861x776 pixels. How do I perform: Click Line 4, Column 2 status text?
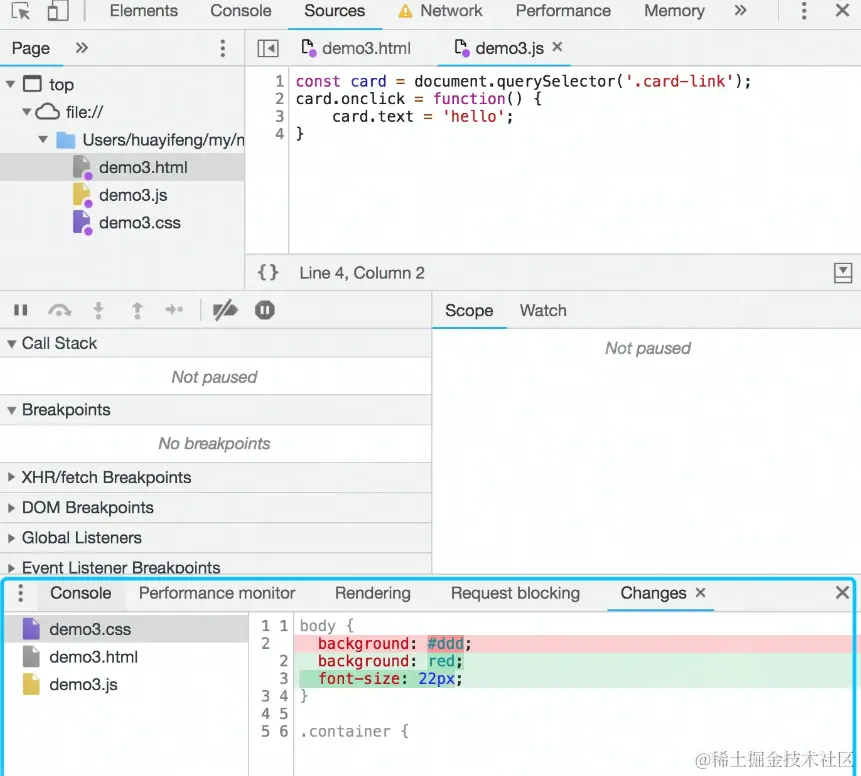click(362, 273)
